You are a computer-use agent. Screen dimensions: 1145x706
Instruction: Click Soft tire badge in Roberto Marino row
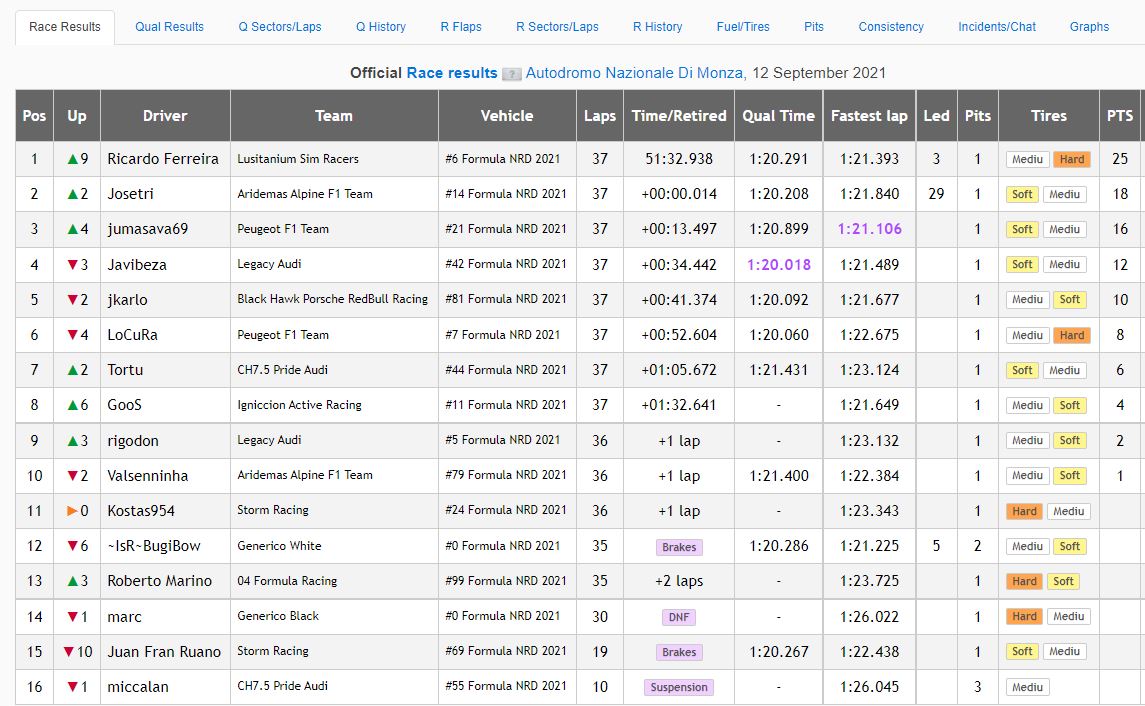click(x=1063, y=582)
